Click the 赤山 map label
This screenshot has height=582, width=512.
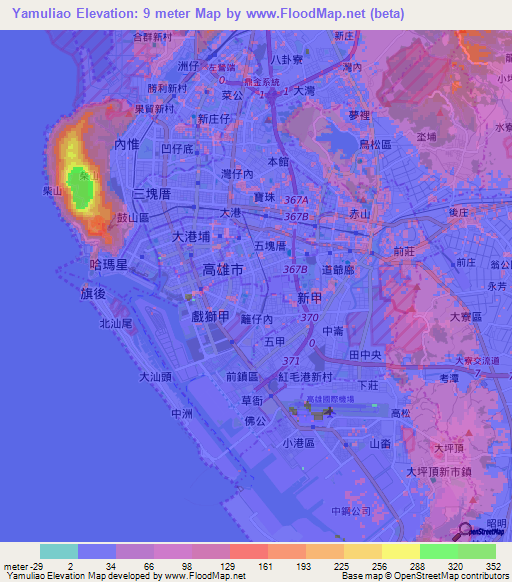point(359,213)
